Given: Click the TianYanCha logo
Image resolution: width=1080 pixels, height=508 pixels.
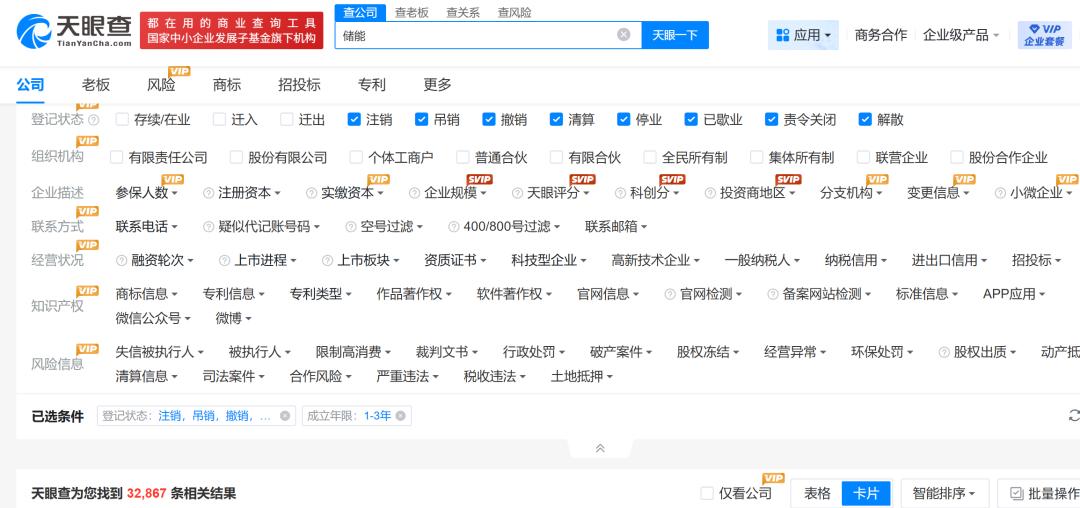Looking at the screenshot, I should coord(74,30).
